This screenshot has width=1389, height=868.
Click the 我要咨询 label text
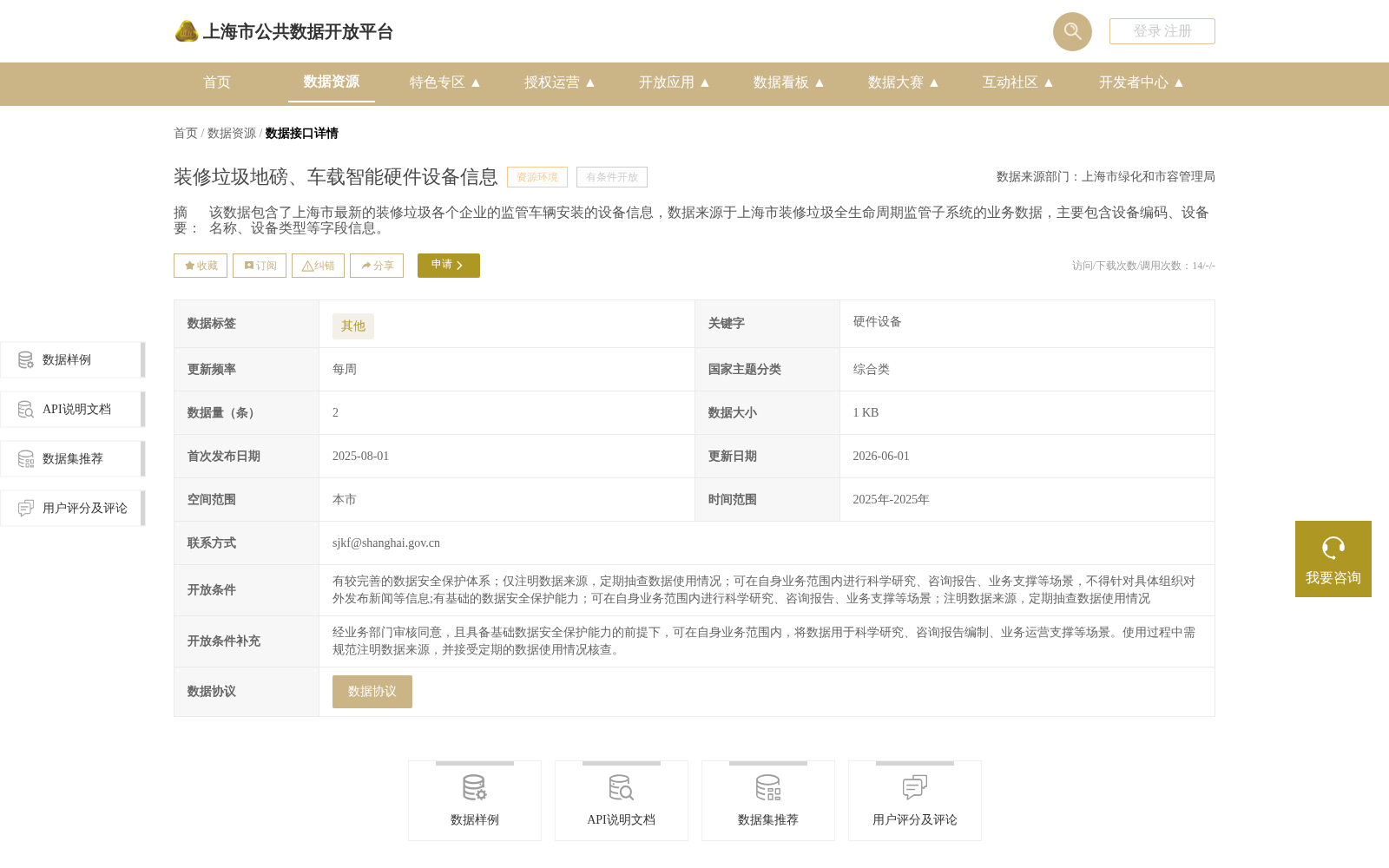coord(1333,578)
